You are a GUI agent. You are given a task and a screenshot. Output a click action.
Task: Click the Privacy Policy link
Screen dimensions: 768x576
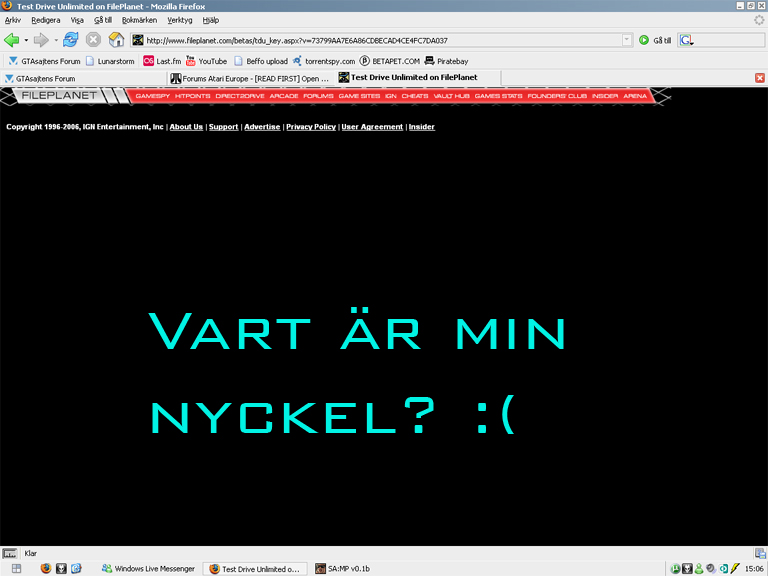pos(311,127)
